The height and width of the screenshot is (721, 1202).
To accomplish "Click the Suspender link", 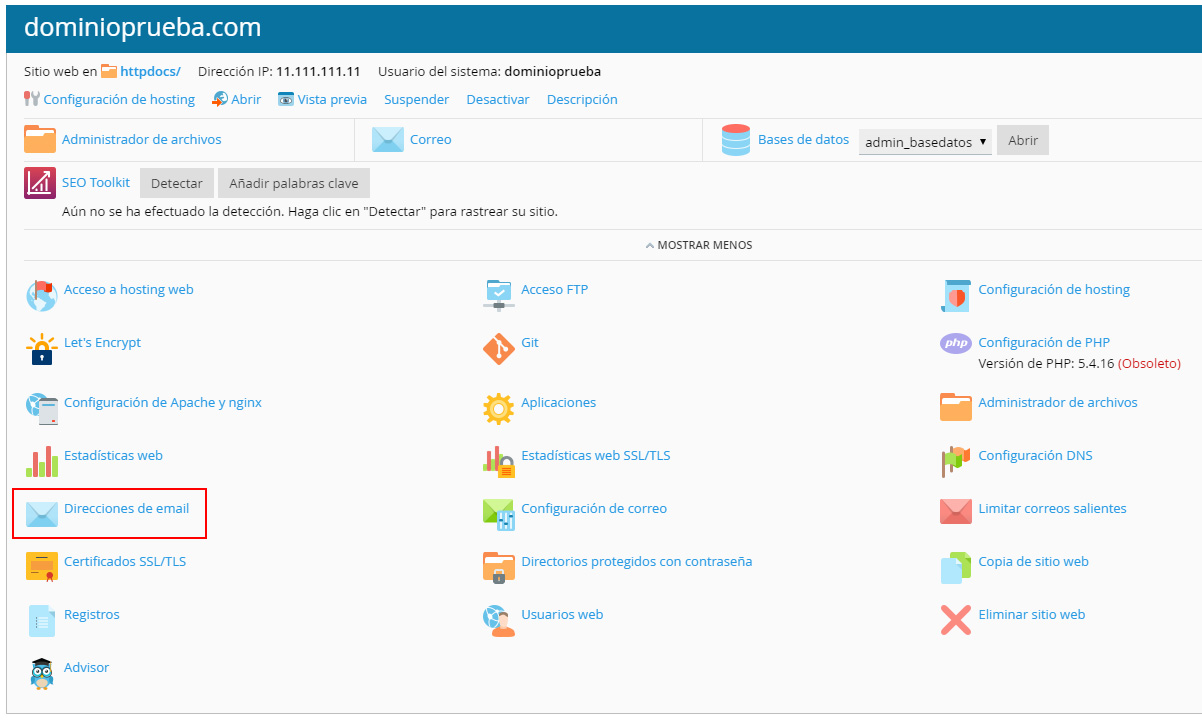I will pos(416,100).
